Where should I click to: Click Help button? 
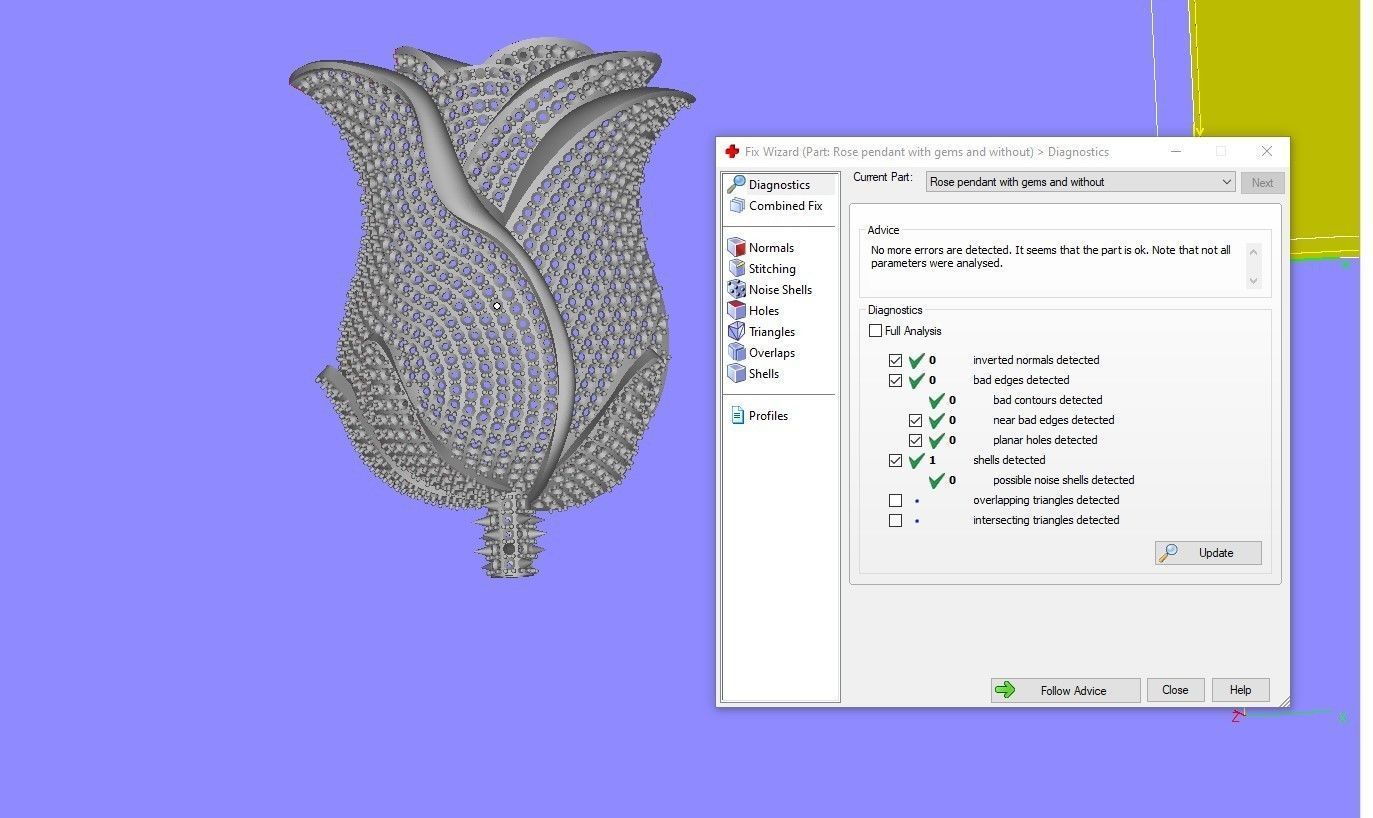1240,690
